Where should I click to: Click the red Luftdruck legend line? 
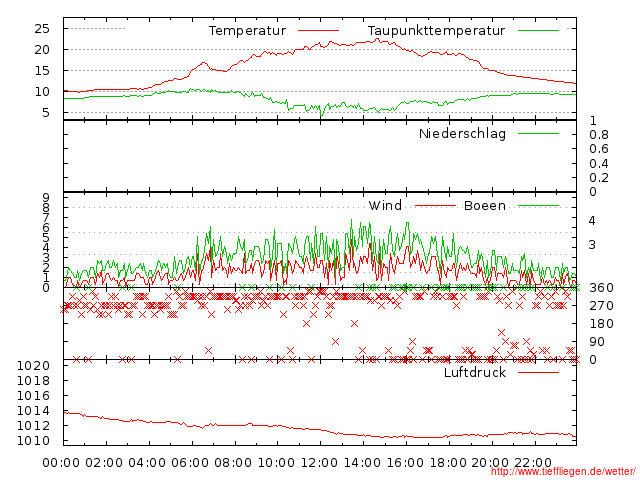coord(538,372)
